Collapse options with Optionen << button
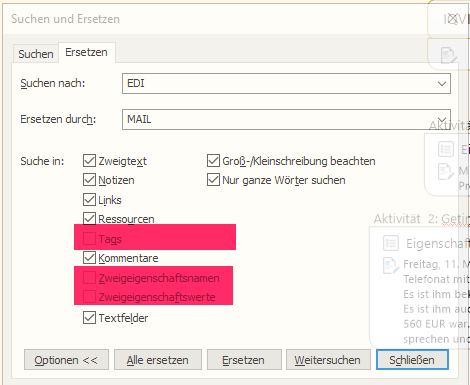470x385 pixels. [66, 360]
